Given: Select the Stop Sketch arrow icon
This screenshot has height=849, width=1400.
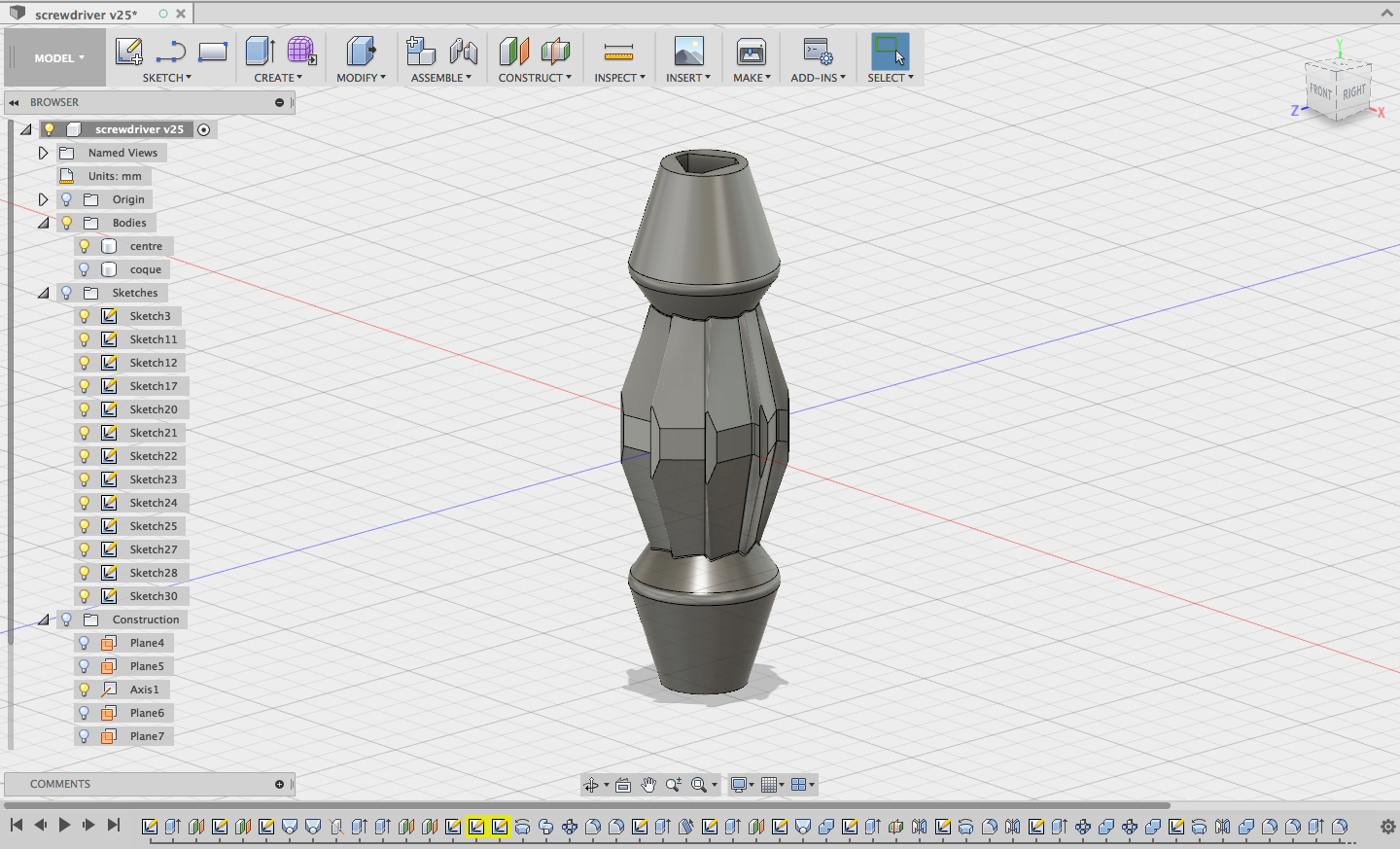Looking at the screenshot, I should [171, 52].
